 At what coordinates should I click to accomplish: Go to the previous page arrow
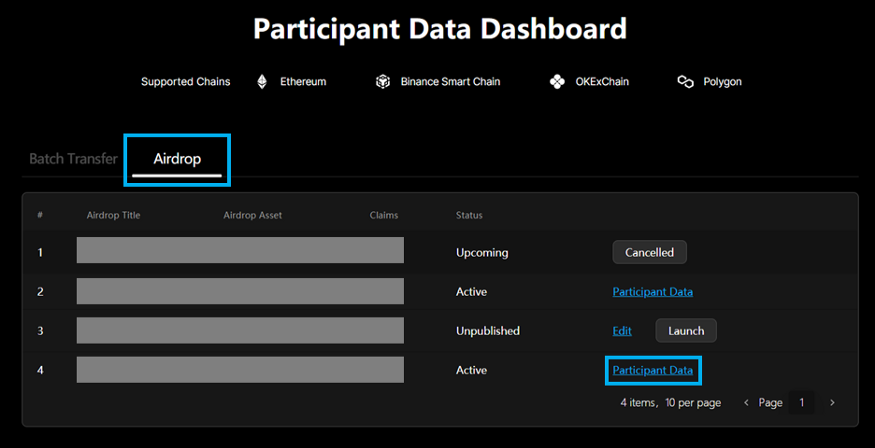(x=746, y=403)
